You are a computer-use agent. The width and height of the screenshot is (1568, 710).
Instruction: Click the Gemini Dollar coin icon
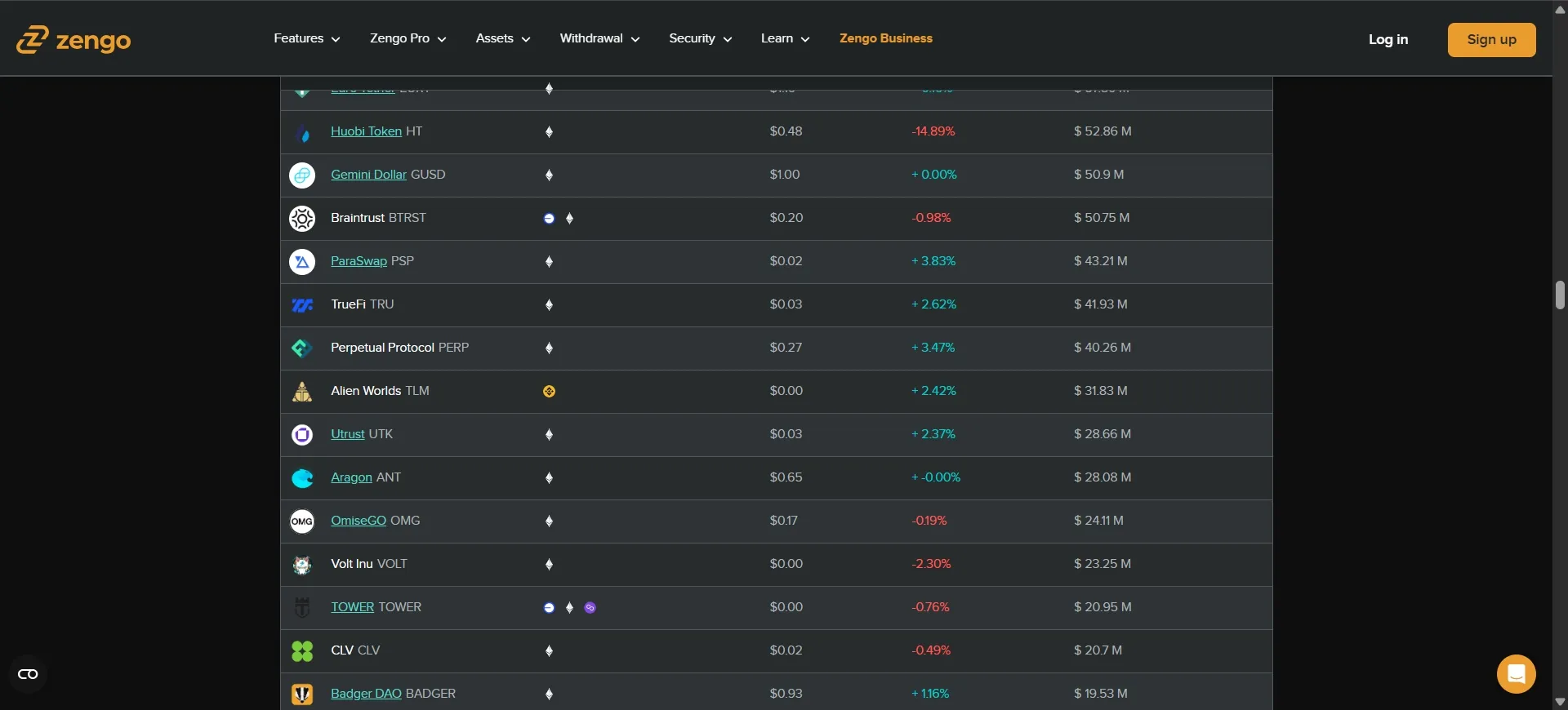coord(302,175)
